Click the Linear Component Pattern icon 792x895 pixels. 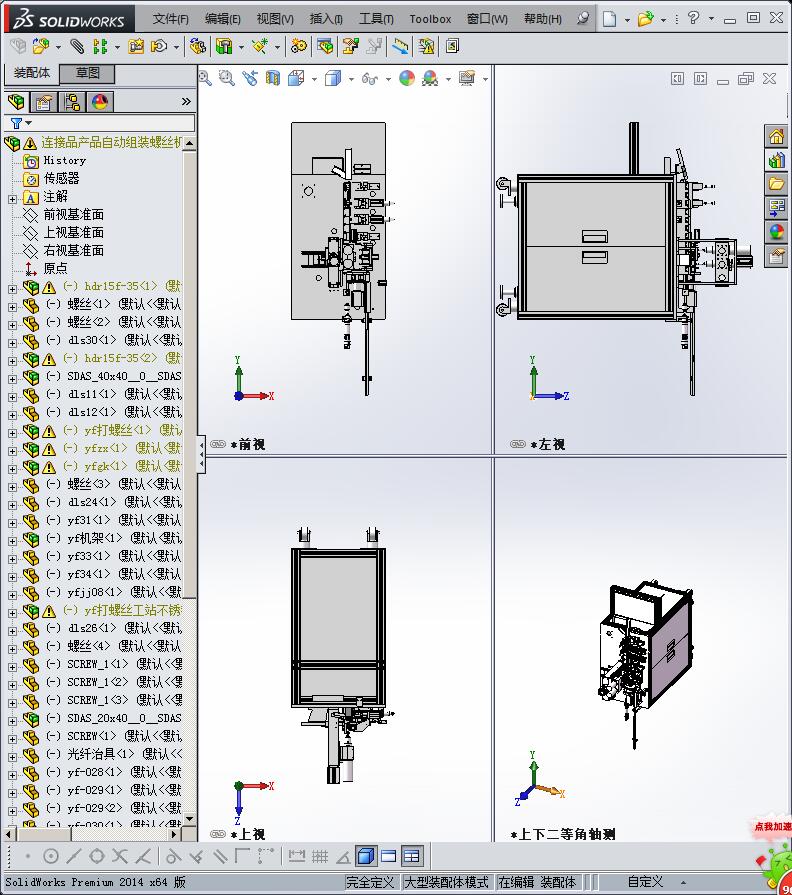click(x=100, y=46)
